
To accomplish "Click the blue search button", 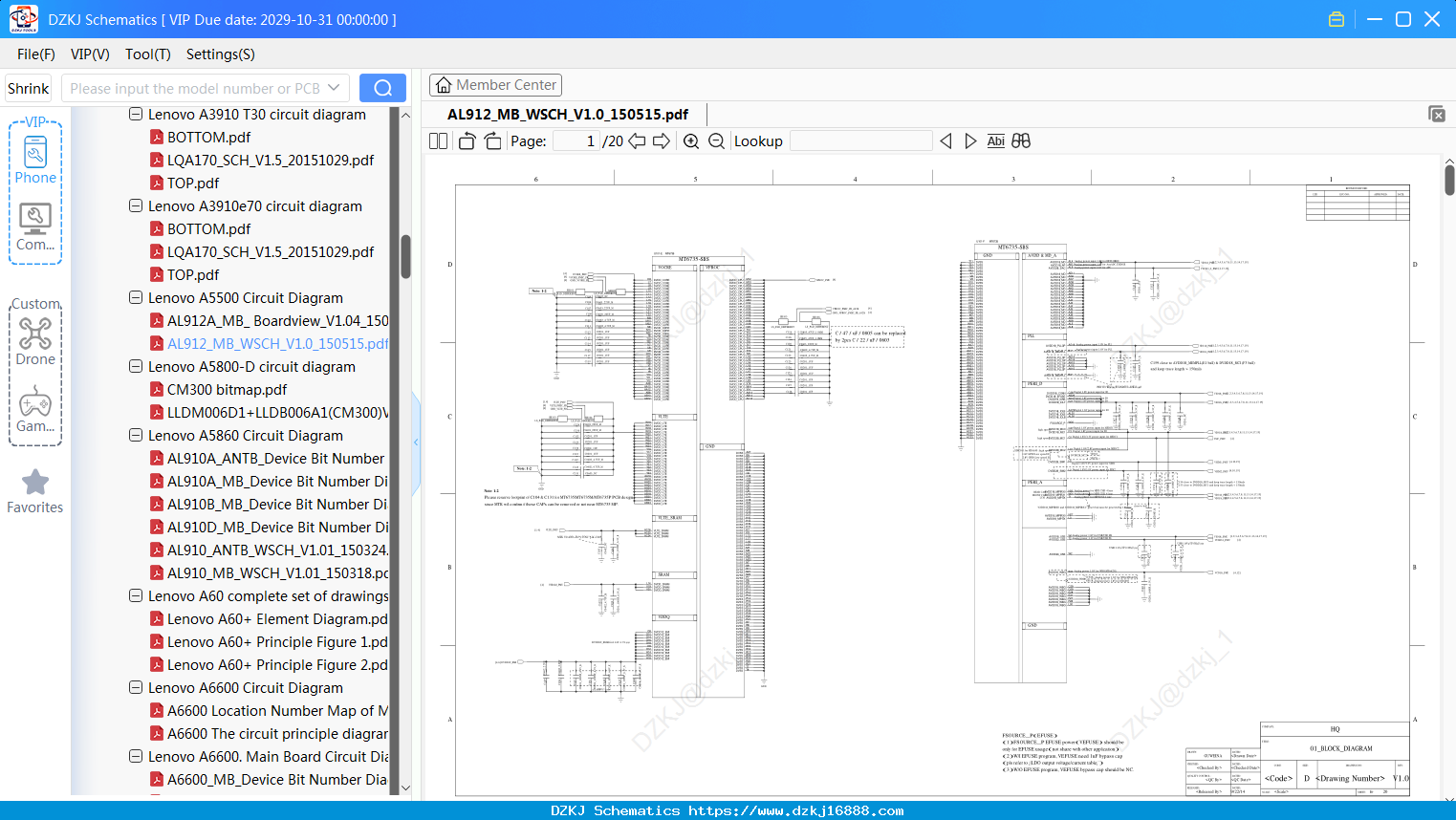I will tap(382, 88).
